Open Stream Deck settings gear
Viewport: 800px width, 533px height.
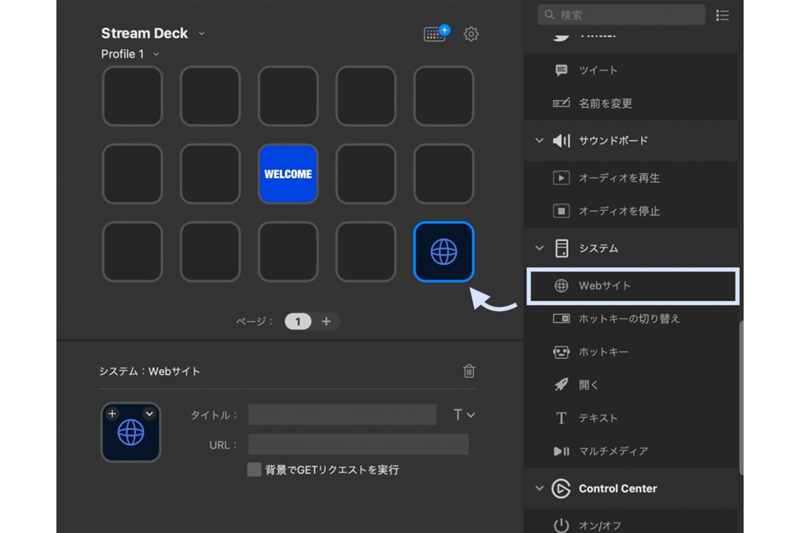[471, 34]
